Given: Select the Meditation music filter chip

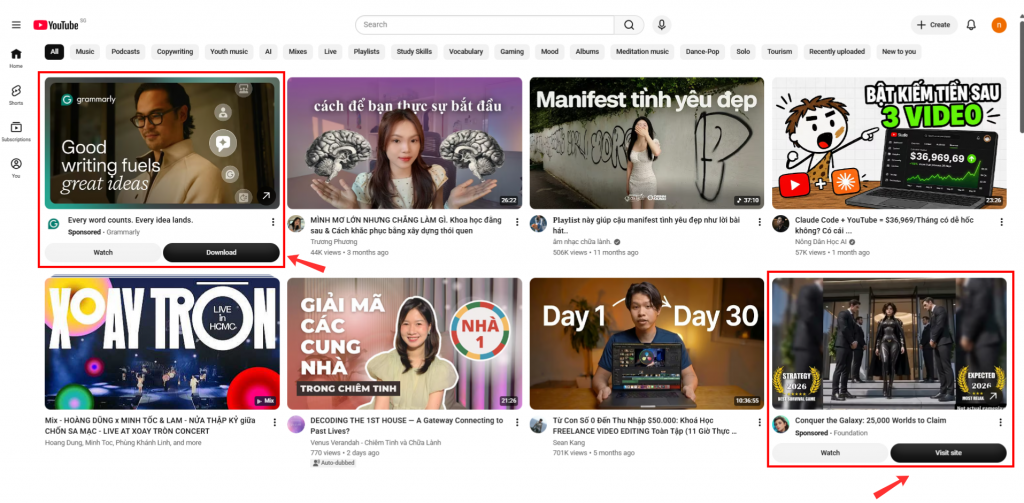Looking at the screenshot, I should click(x=643, y=52).
